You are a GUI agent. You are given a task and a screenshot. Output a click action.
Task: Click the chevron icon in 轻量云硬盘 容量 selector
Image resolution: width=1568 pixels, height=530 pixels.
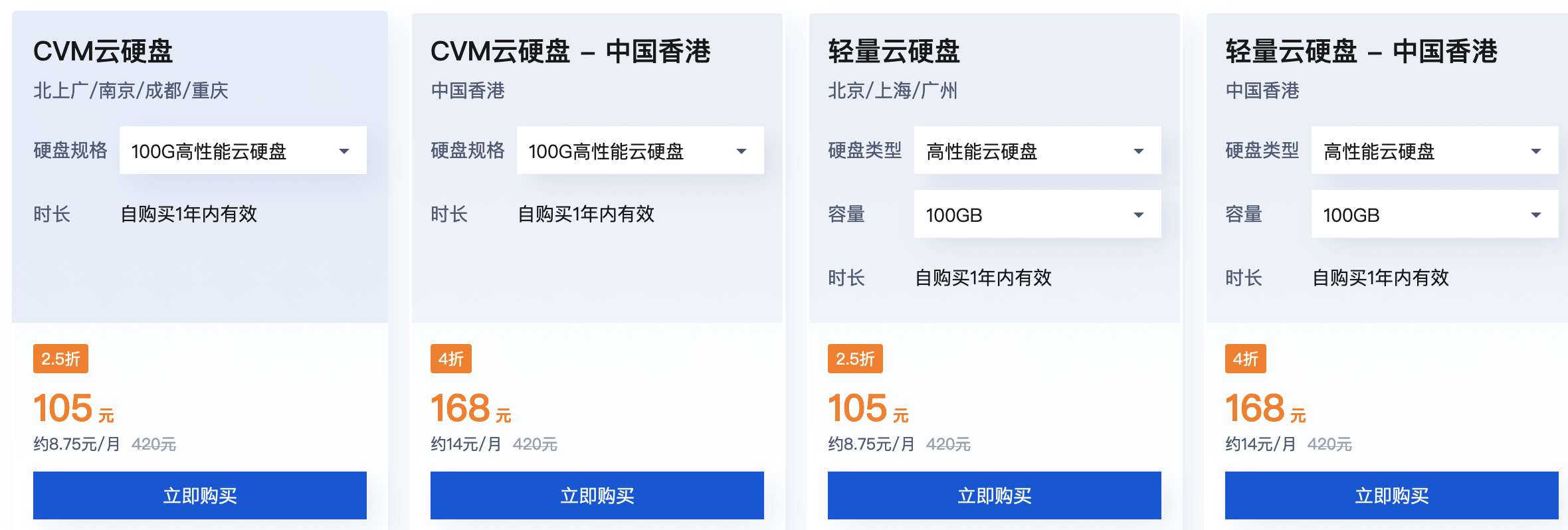coord(1139,214)
